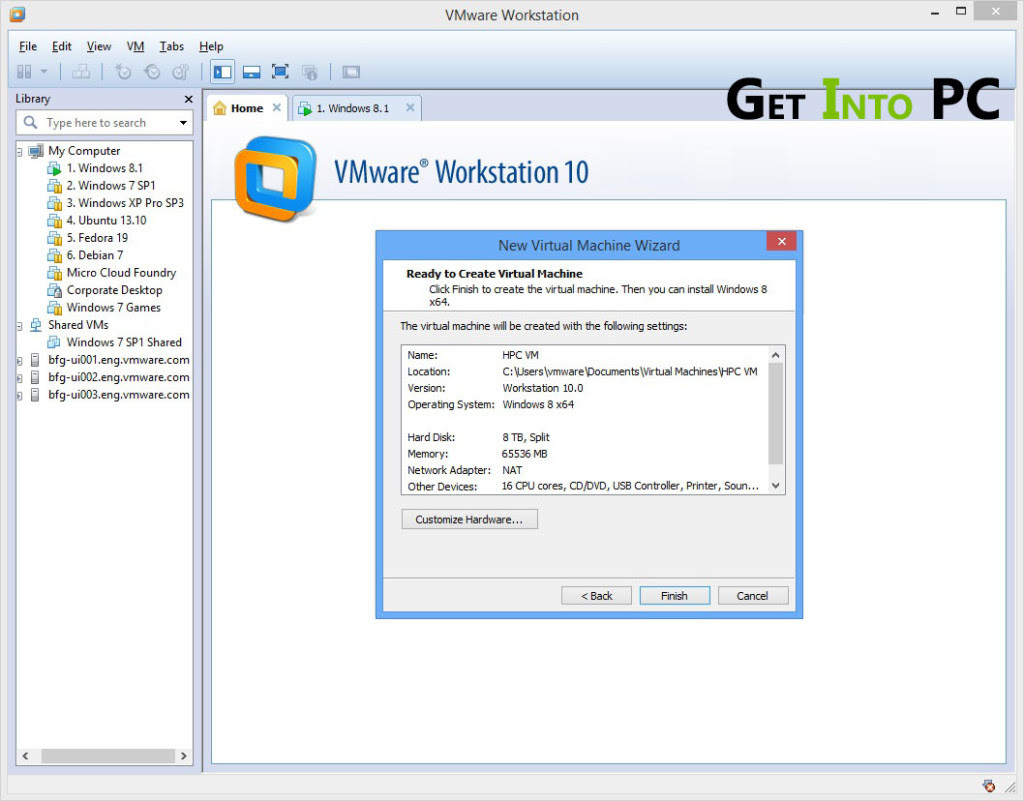Click the take snapshot toolbar icon
This screenshot has width=1024, height=801.
123,72
